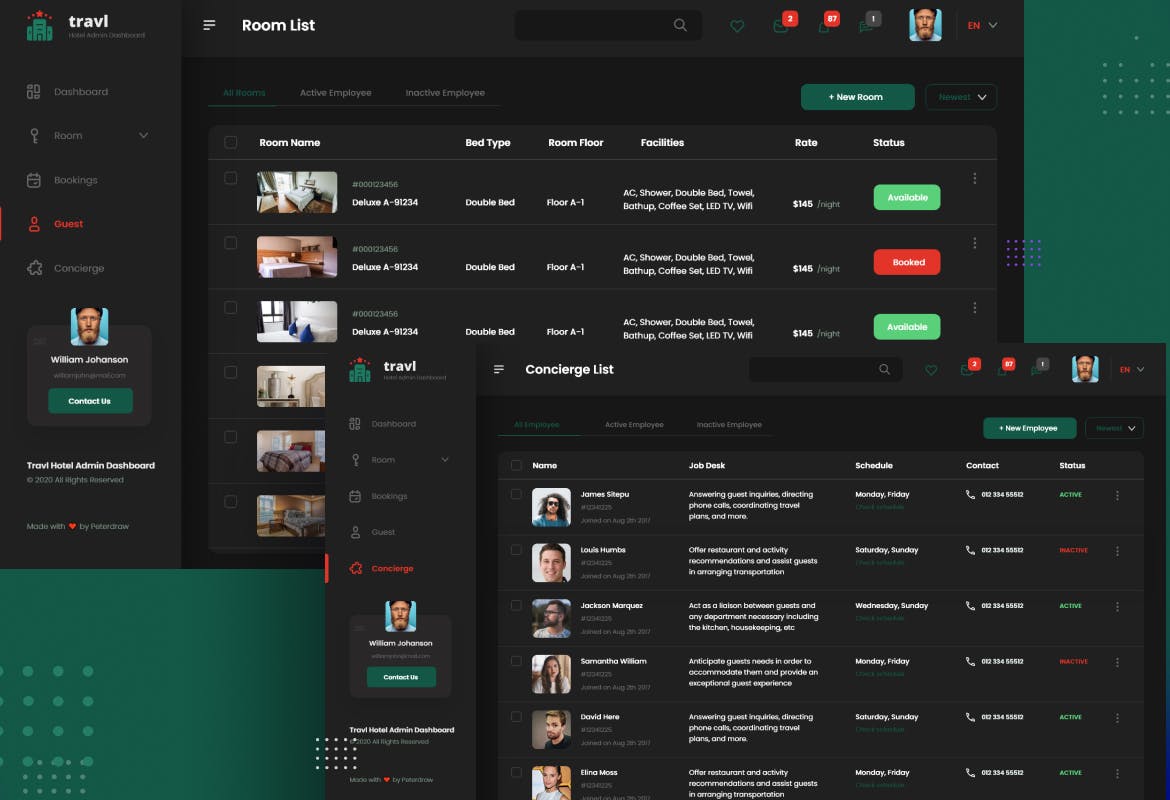The width and height of the screenshot is (1170, 800).
Task: Click Contact Us in Room List sidebar
Action: (x=90, y=401)
